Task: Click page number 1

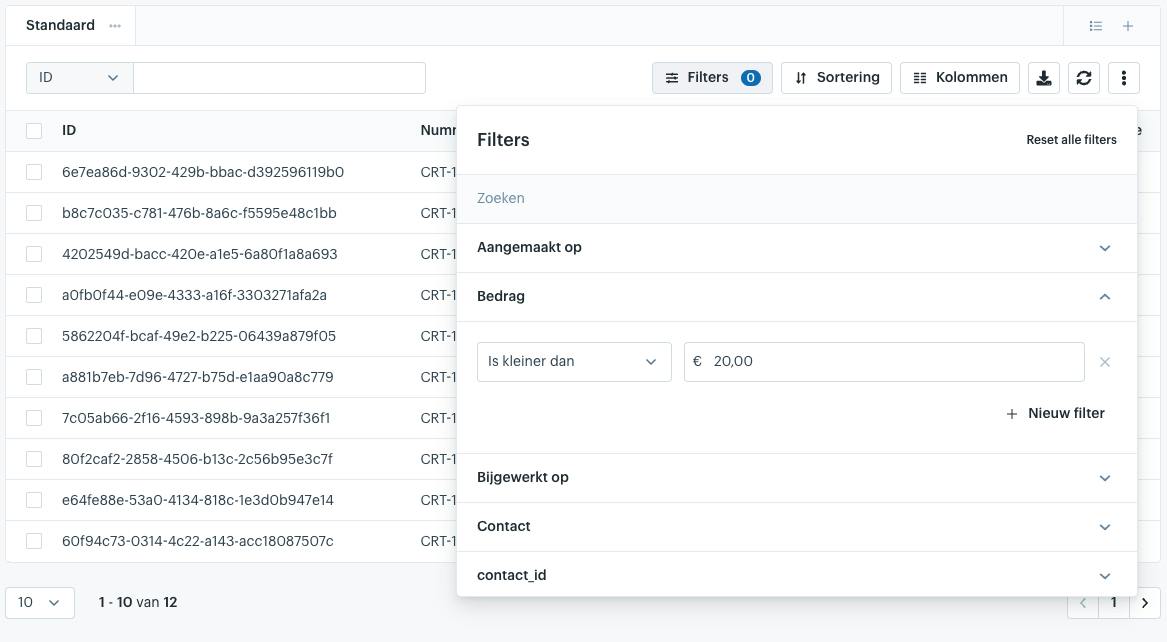Action: pyautogui.click(x=1113, y=603)
